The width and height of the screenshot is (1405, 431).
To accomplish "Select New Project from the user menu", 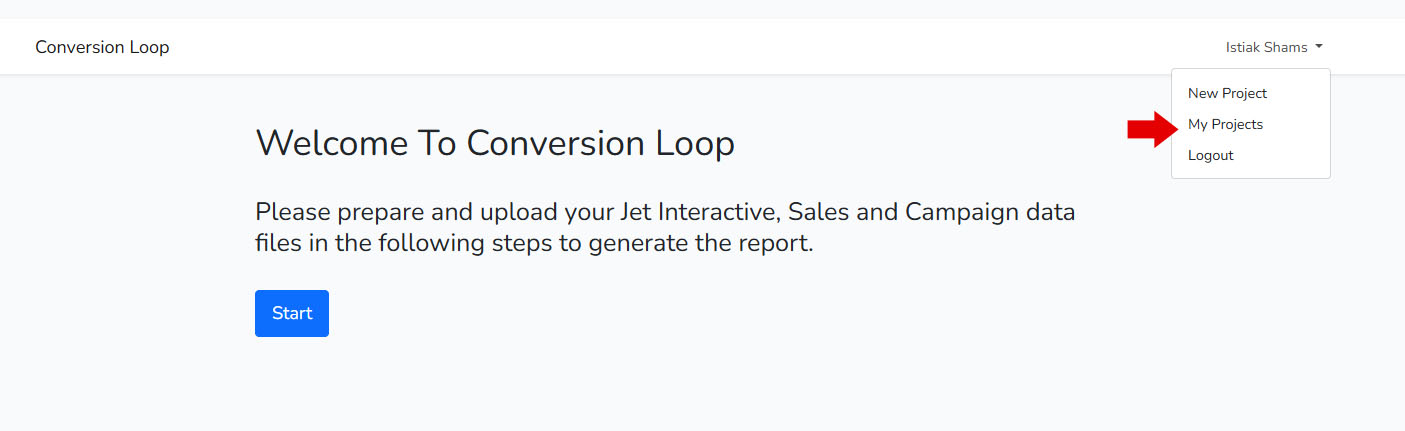I will coord(1227,93).
